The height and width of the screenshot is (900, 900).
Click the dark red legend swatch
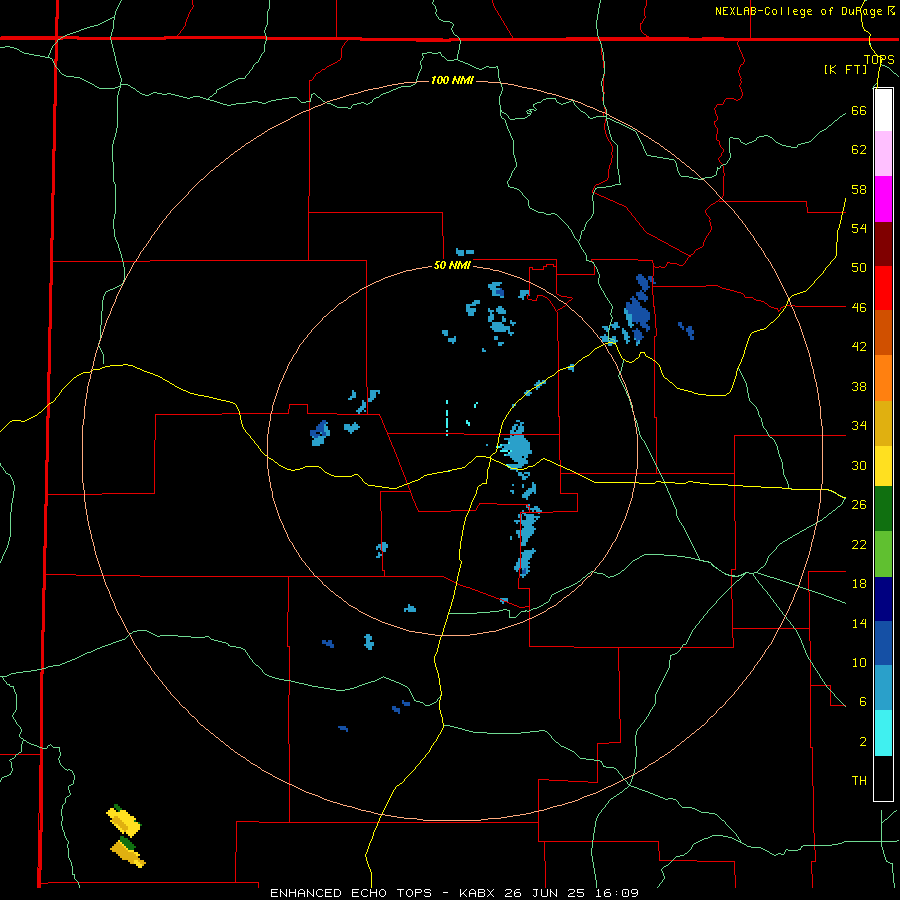pos(883,245)
